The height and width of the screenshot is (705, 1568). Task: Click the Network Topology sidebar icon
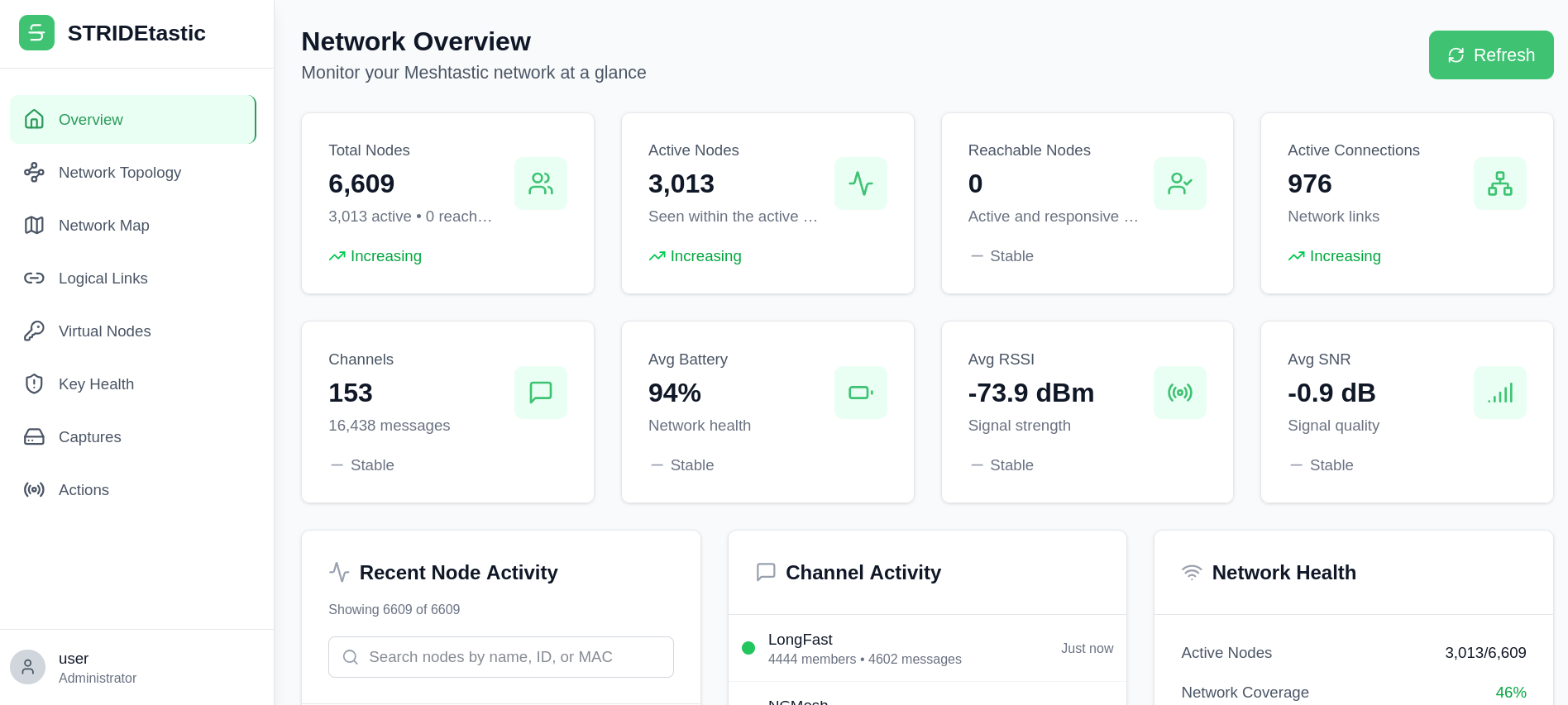point(34,172)
